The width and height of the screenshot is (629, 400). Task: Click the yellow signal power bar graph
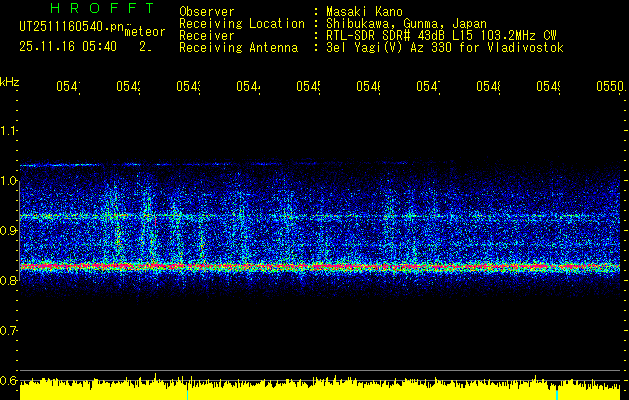pos(320,390)
